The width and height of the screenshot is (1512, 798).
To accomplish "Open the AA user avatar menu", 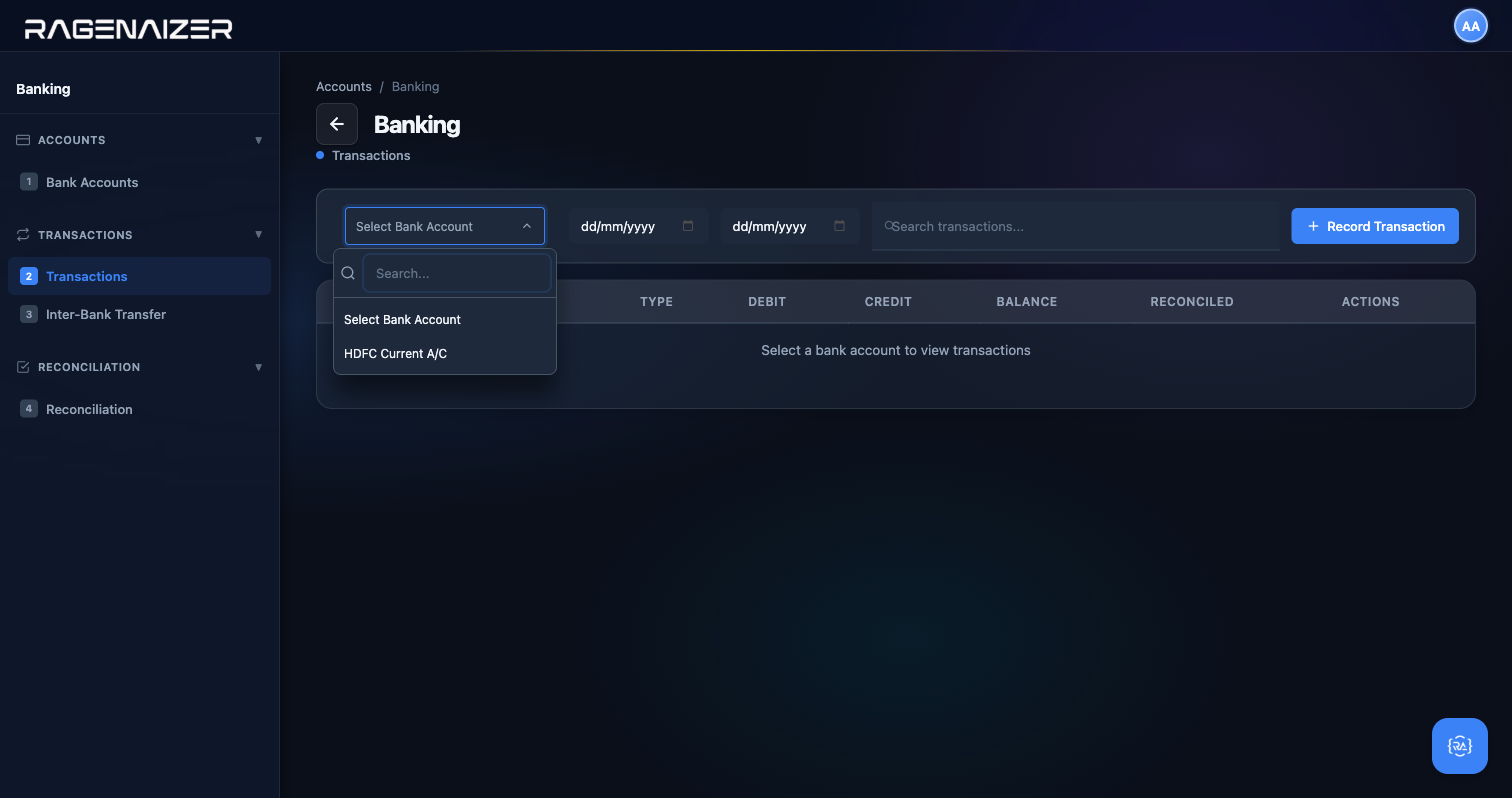I will click(x=1470, y=26).
